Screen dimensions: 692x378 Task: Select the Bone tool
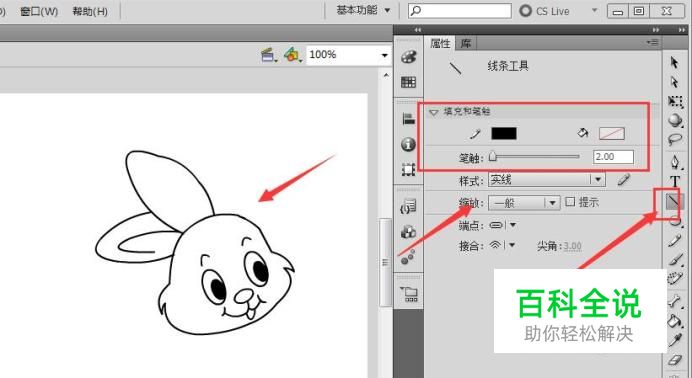point(675,301)
